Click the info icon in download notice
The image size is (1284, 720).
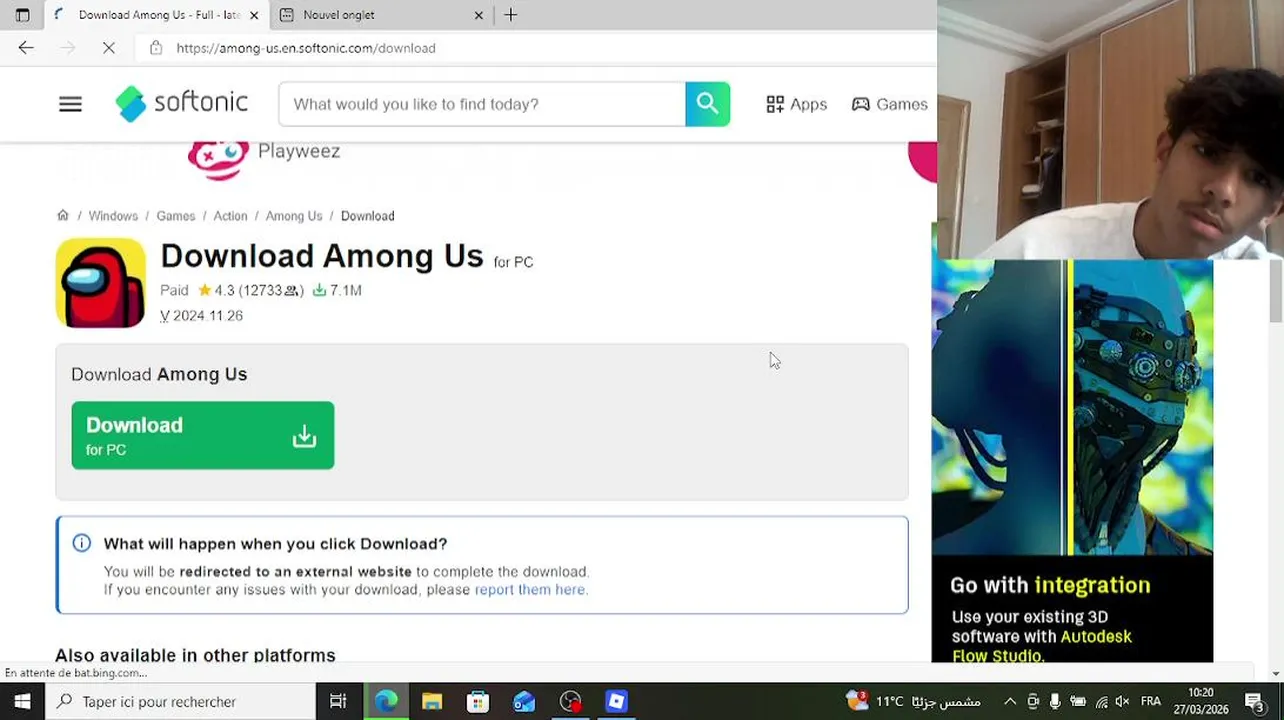[82, 543]
